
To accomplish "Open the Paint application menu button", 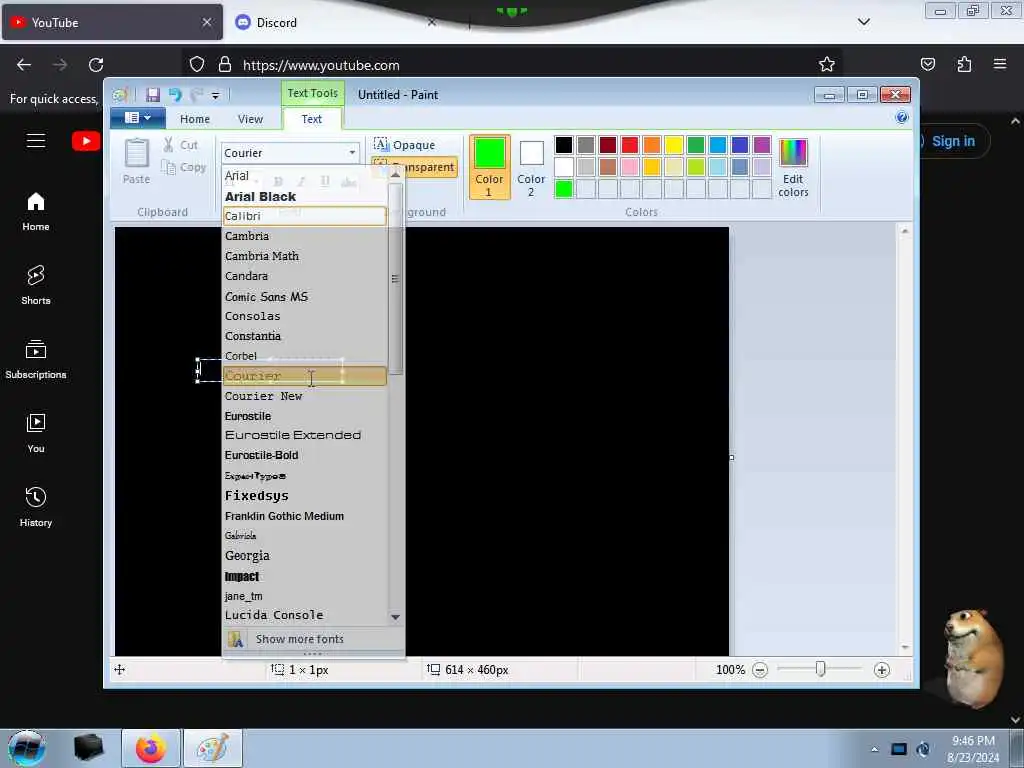I will (137, 118).
